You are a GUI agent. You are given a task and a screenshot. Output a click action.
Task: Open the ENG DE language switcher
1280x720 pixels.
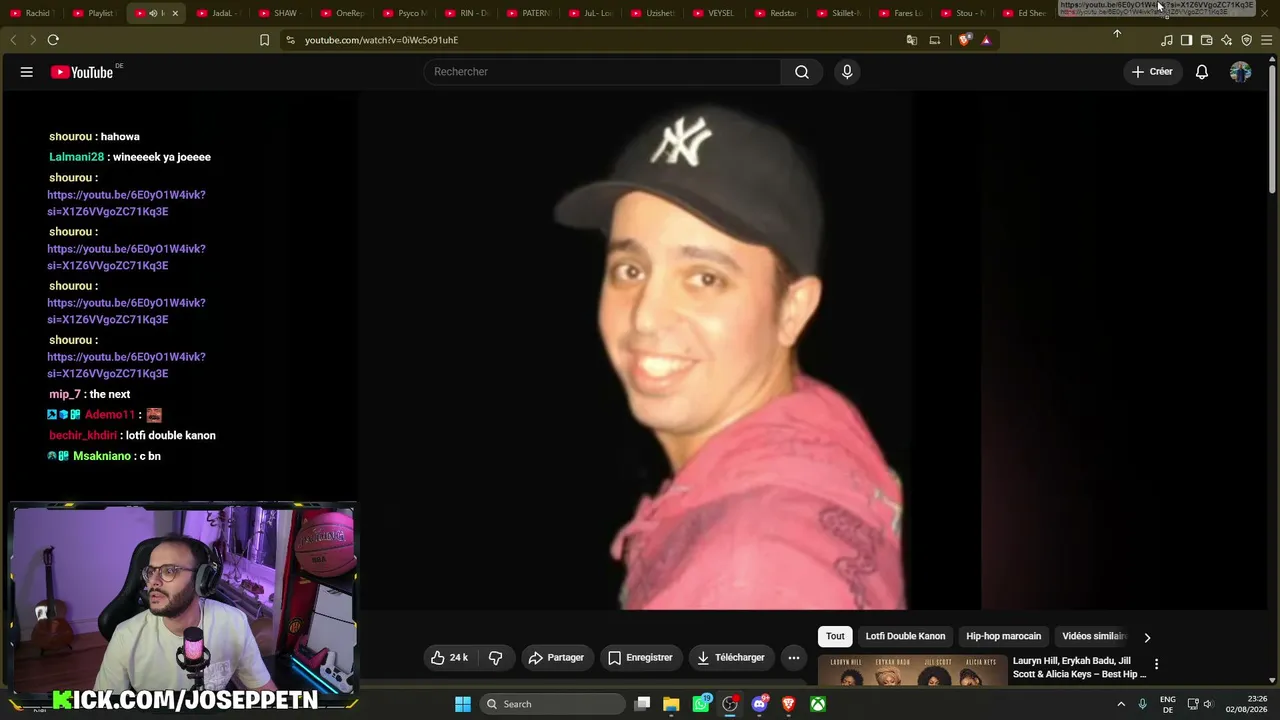pyautogui.click(x=1167, y=704)
